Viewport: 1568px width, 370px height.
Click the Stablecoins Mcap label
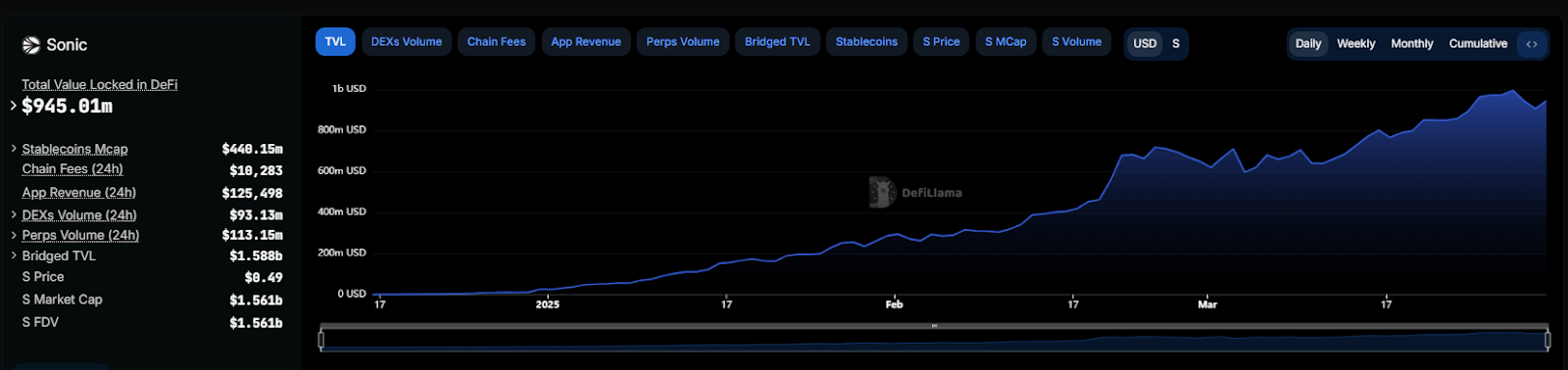[74, 149]
